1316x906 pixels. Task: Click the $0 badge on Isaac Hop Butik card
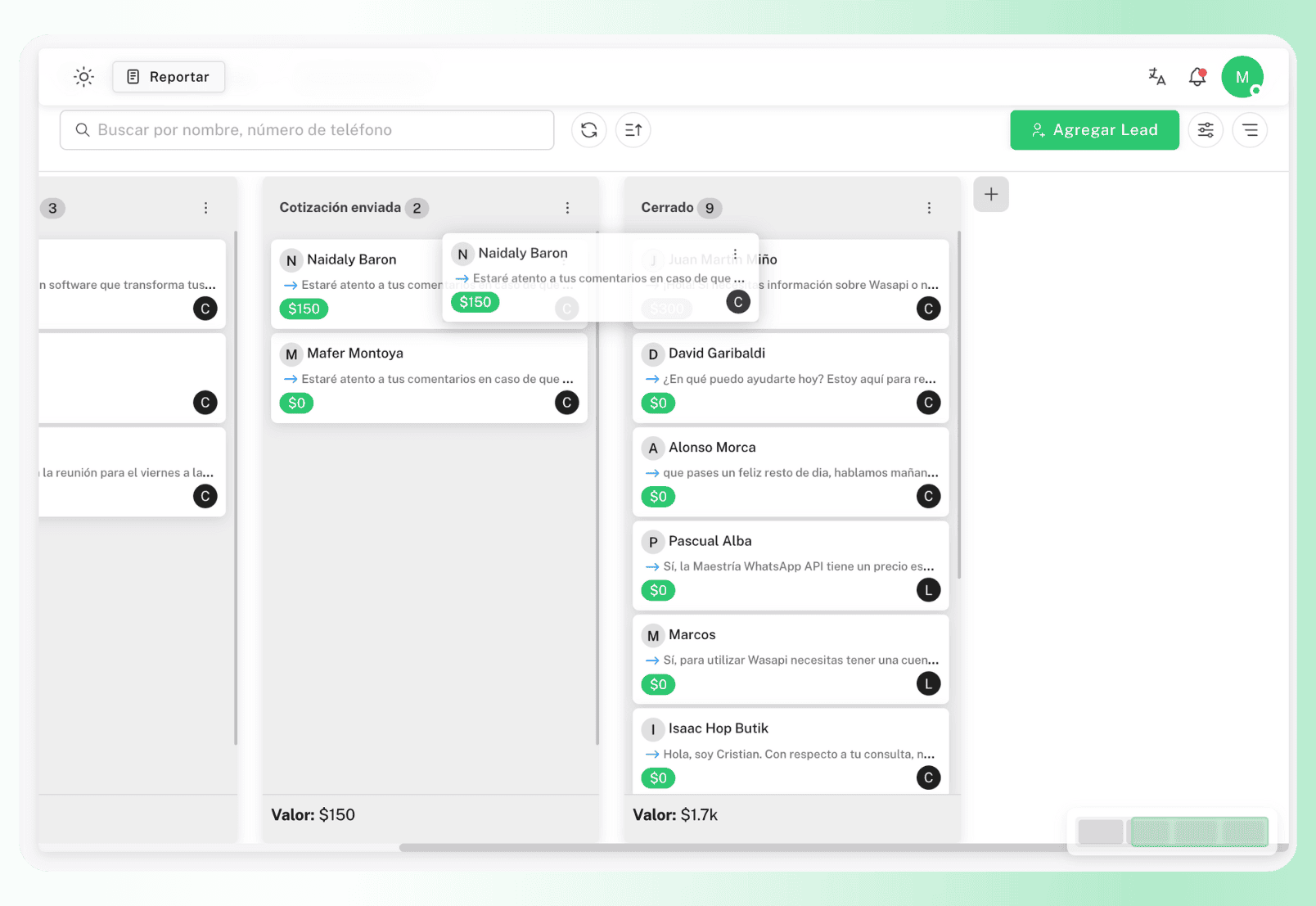click(658, 778)
